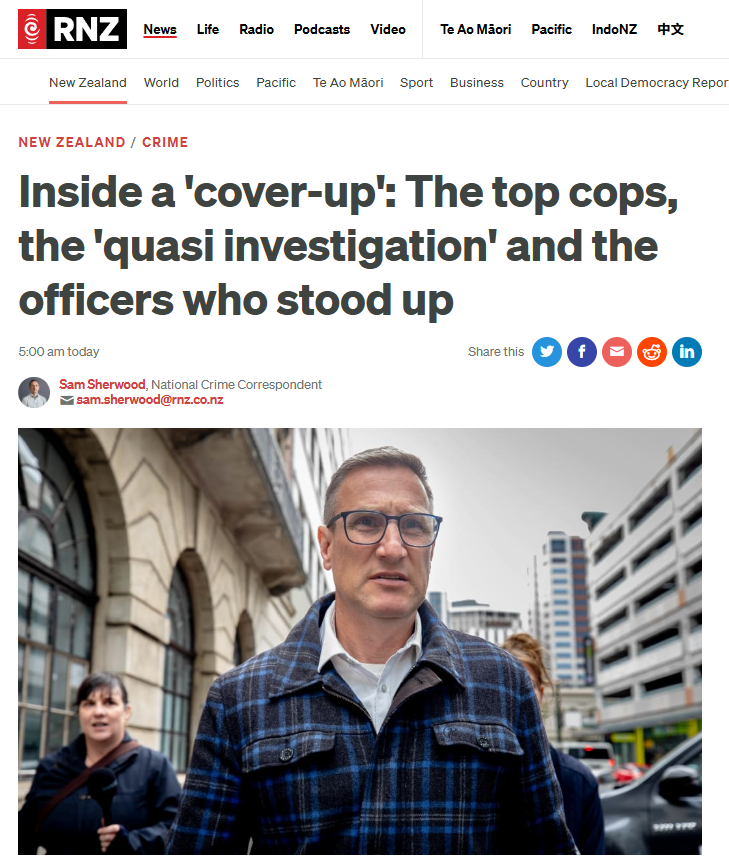Share the article on Facebook

(582, 352)
